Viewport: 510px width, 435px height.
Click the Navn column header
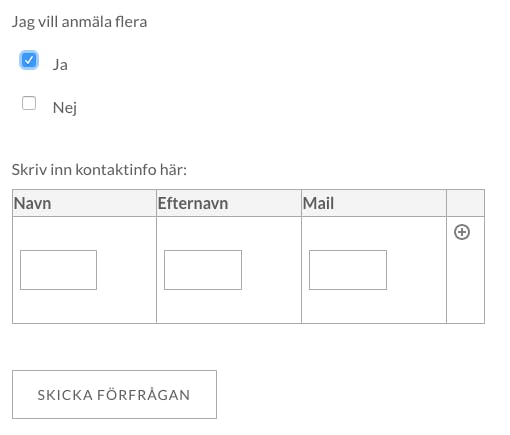(84, 203)
